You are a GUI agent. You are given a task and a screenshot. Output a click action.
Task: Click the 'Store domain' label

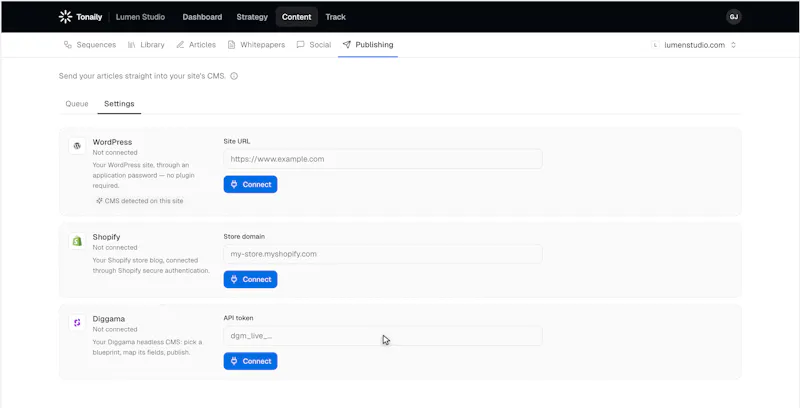coord(244,237)
